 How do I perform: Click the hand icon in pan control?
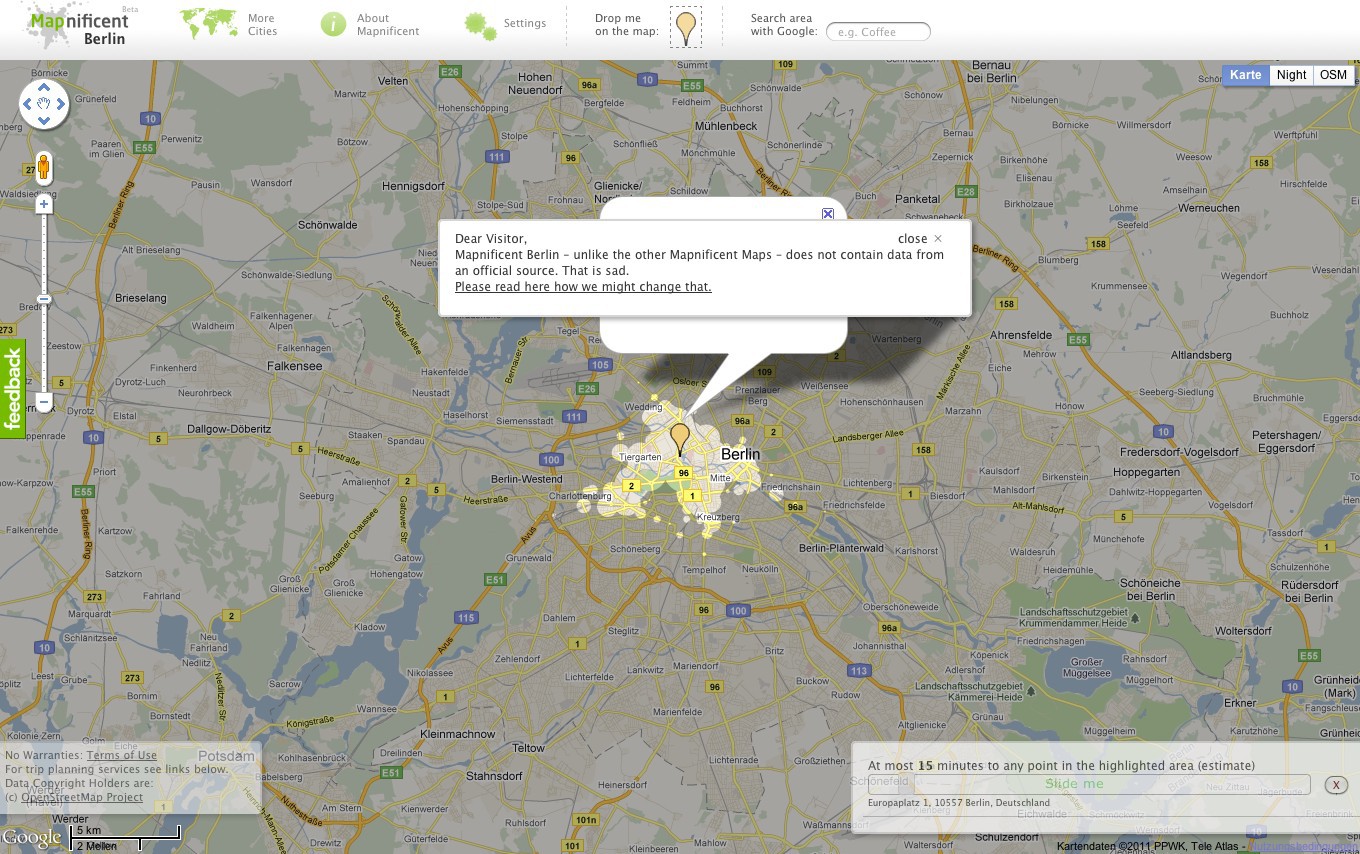click(x=44, y=104)
